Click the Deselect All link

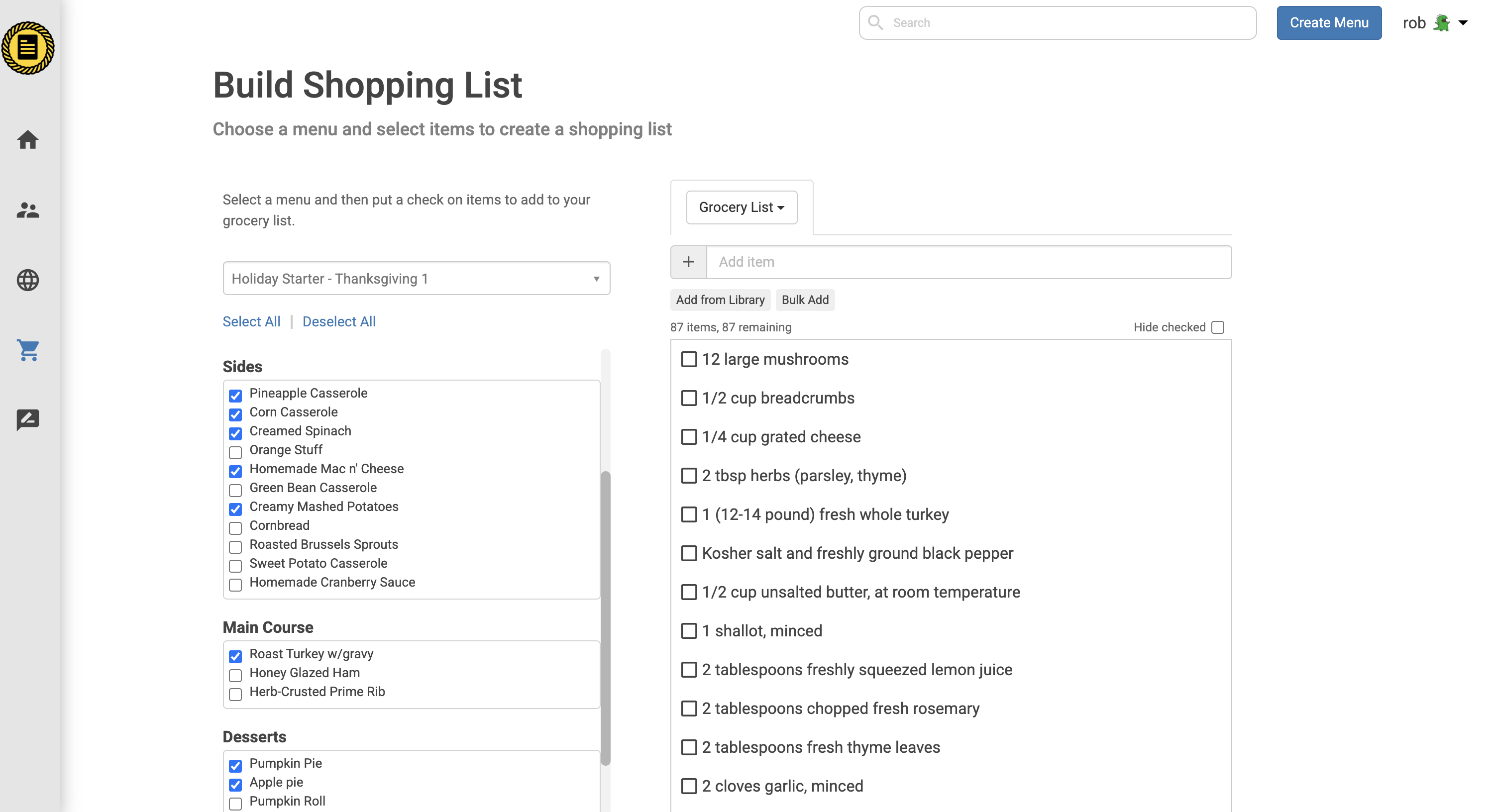point(338,321)
